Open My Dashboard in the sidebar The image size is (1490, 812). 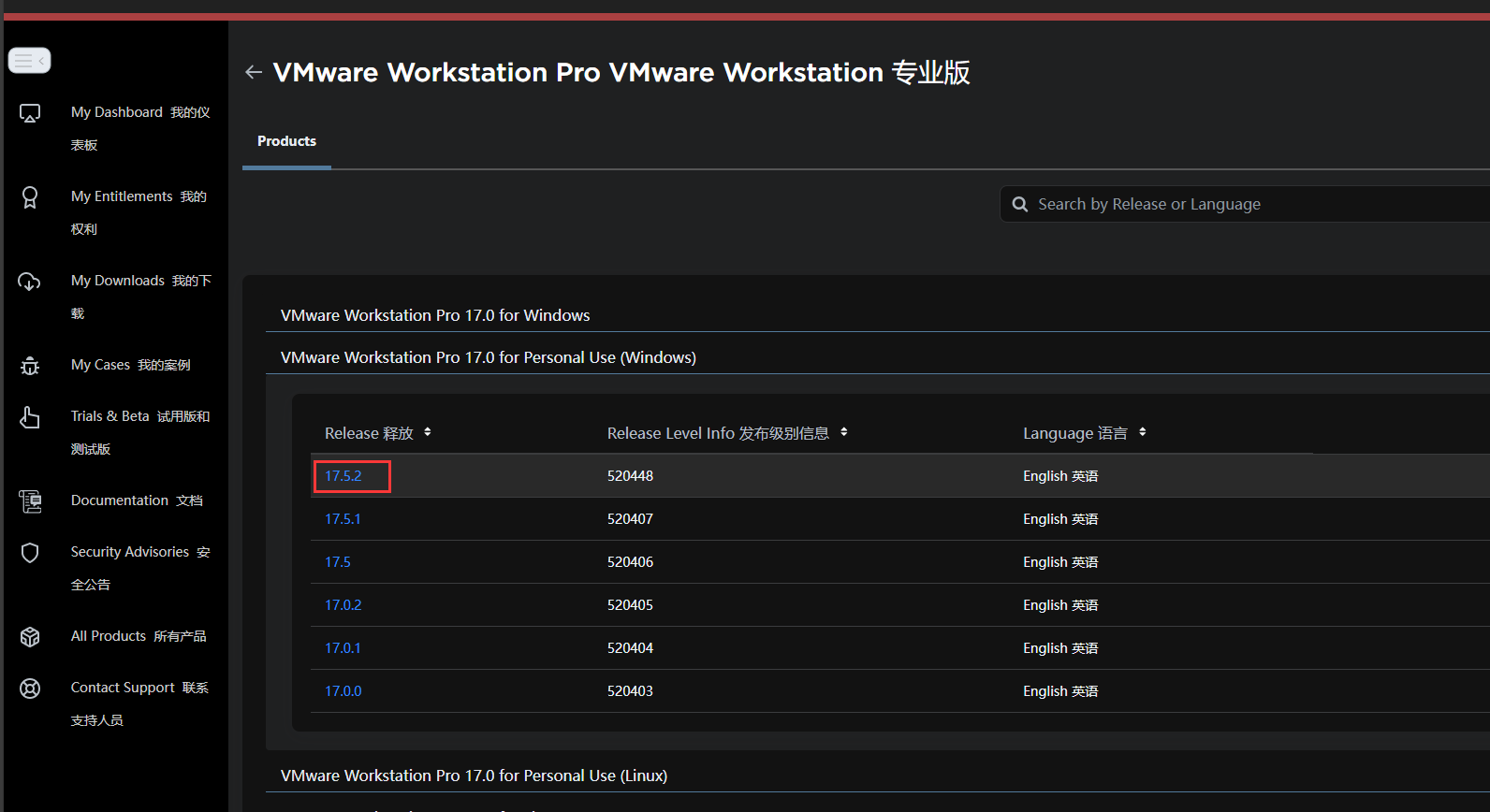point(140,128)
